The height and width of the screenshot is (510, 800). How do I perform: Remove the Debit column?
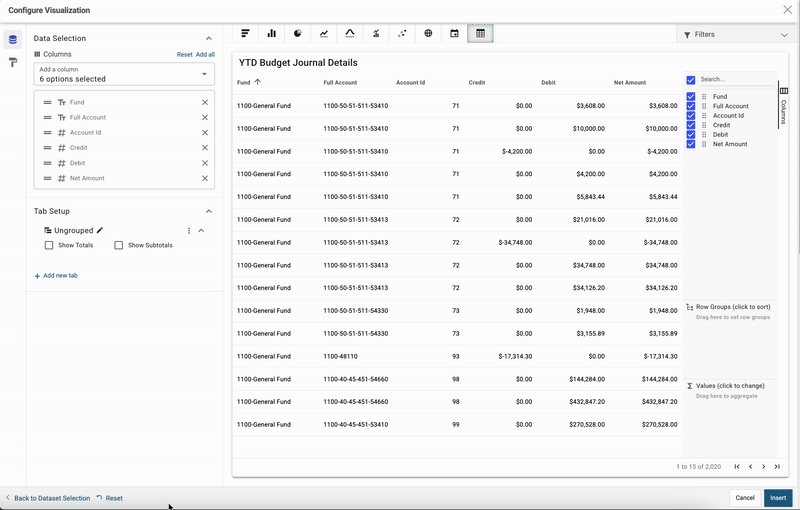click(205, 163)
